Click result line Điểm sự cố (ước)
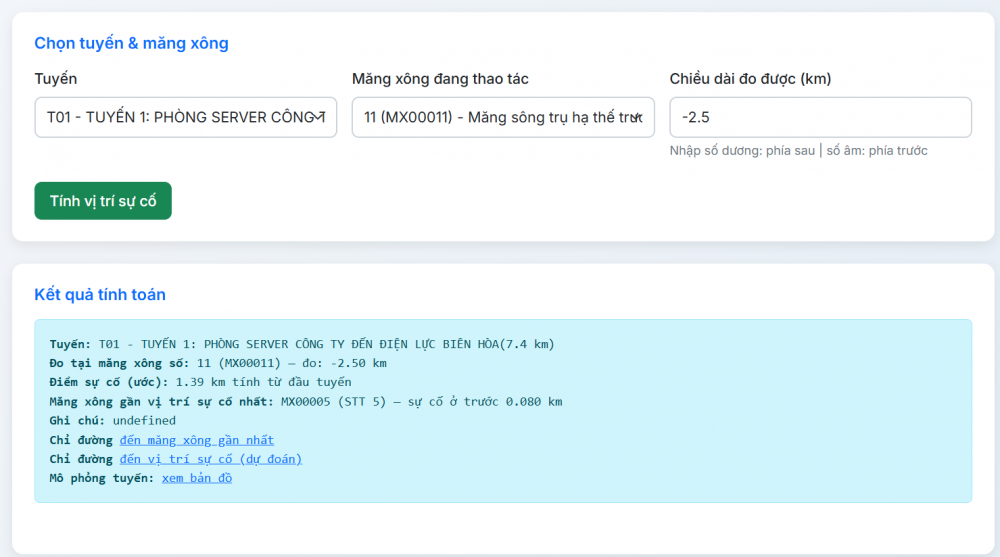This screenshot has width=1000, height=557. pyautogui.click(x=201, y=382)
